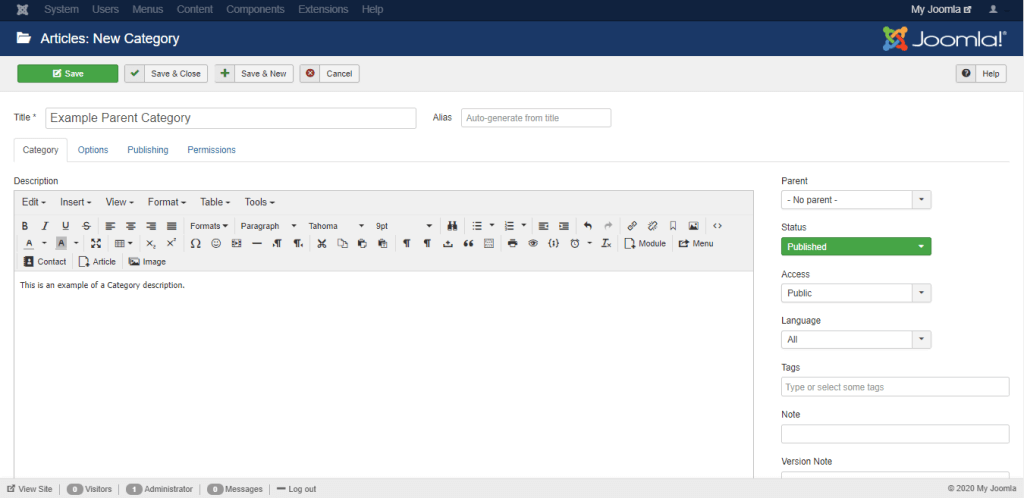Open the 9pt font size dropdown
This screenshot has height=498, width=1024.
(x=404, y=226)
